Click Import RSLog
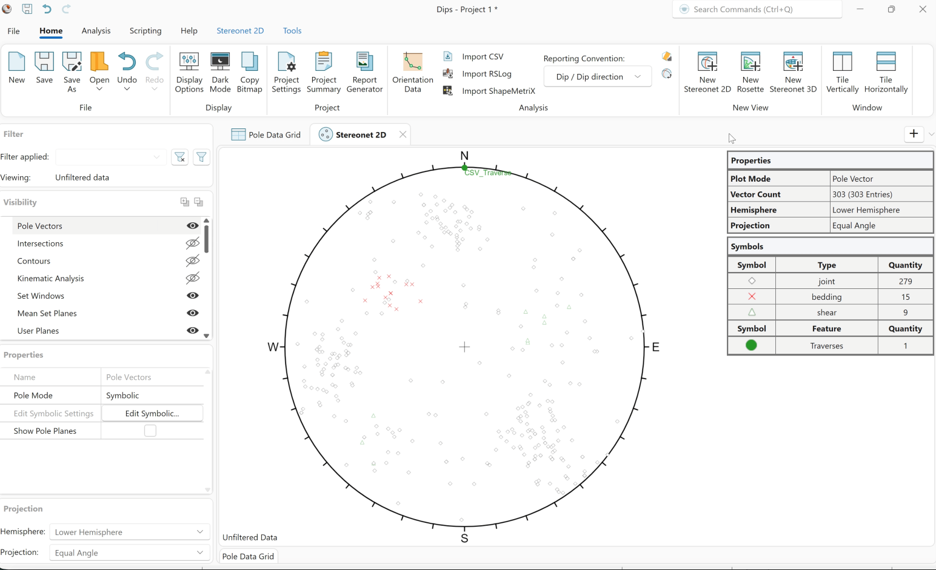Viewport: 936px width, 570px height. [x=478, y=74]
